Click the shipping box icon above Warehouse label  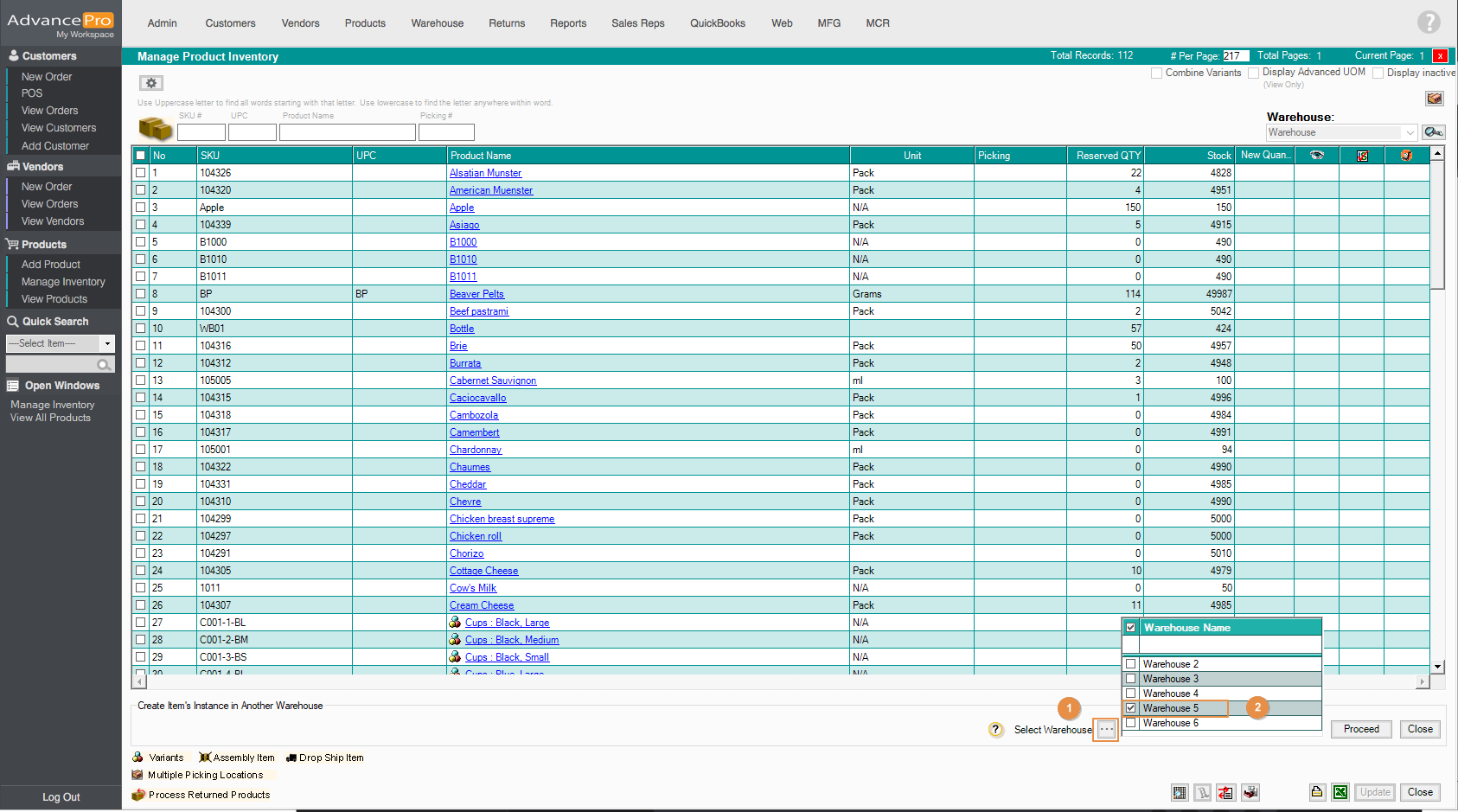pos(1434,99)
